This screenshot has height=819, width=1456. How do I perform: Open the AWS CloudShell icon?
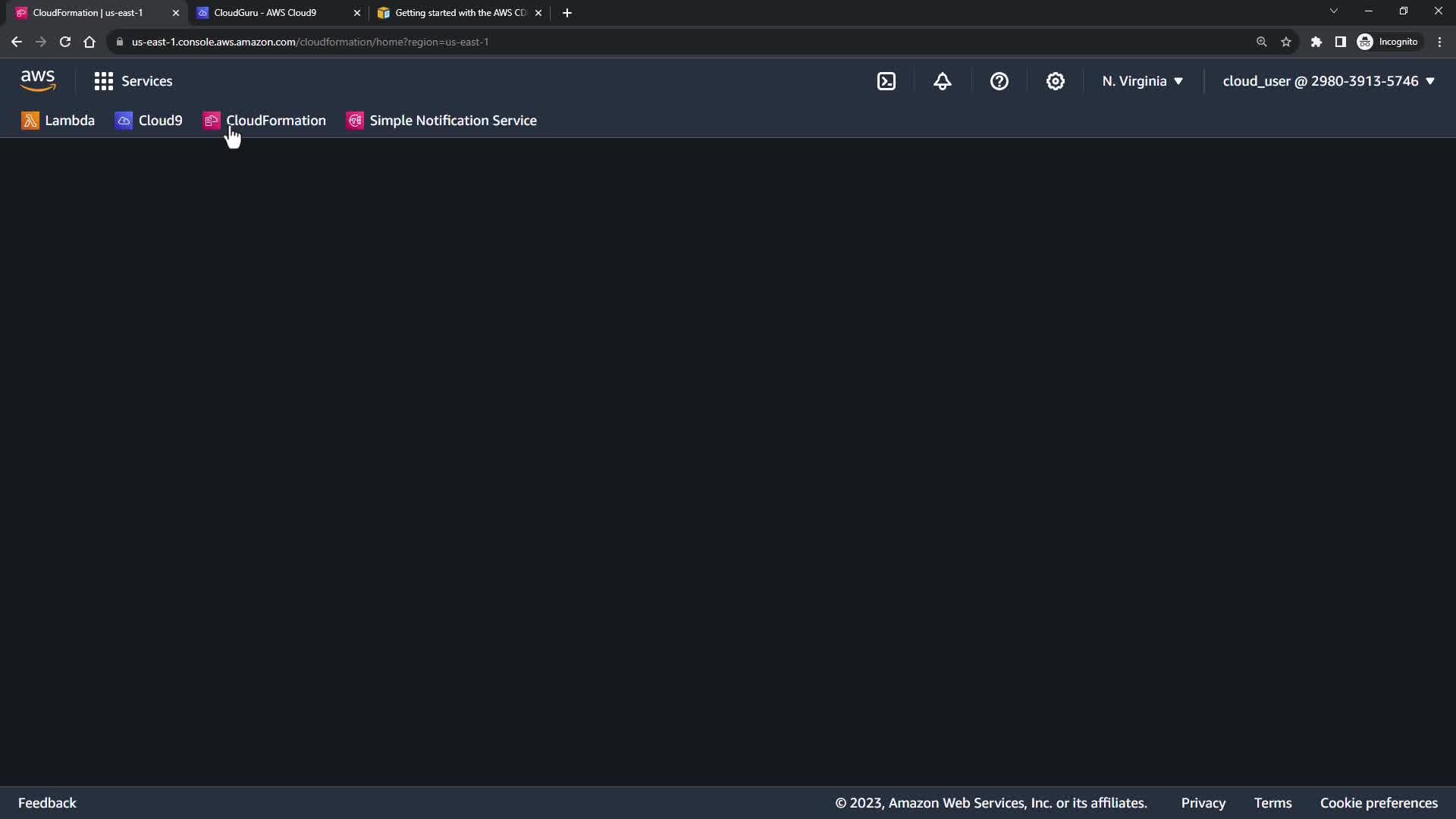click(886, 81)
